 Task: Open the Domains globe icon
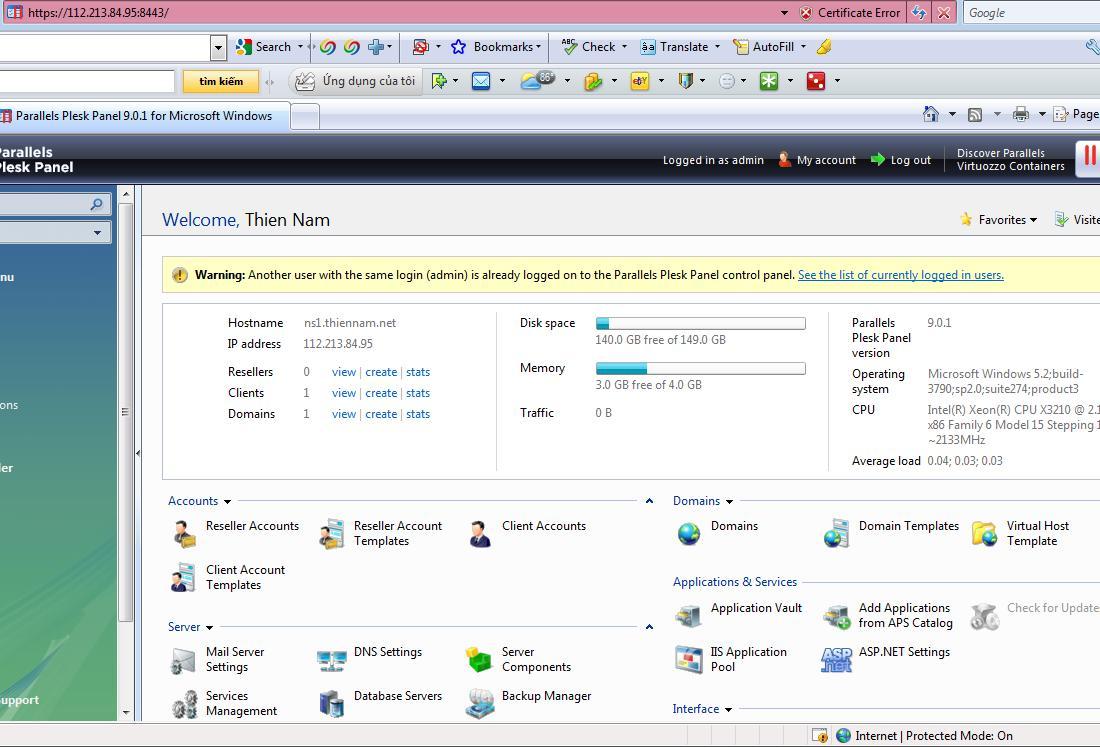click(x=689, y=534)
